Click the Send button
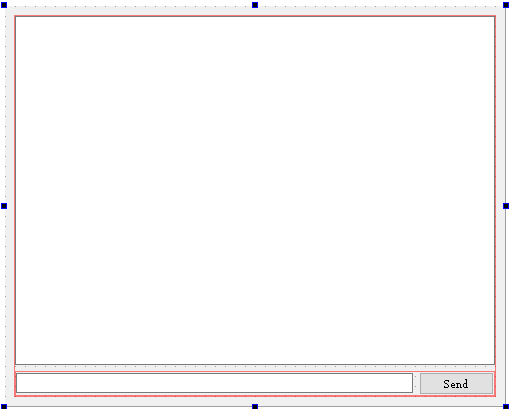Screen dimensions: 509x409 tap(456, 383)
